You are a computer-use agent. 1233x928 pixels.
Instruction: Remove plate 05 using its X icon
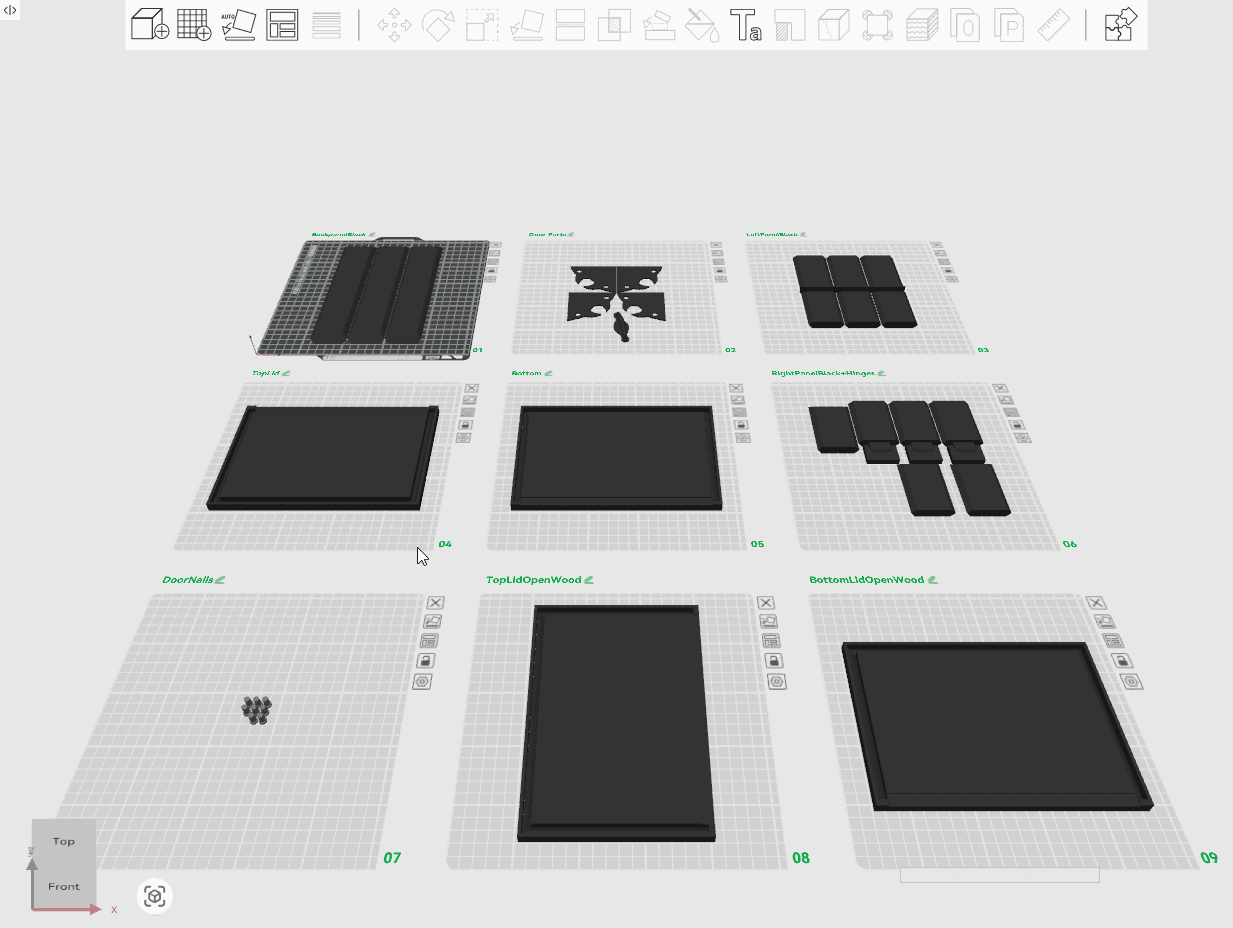click(738, 388)
